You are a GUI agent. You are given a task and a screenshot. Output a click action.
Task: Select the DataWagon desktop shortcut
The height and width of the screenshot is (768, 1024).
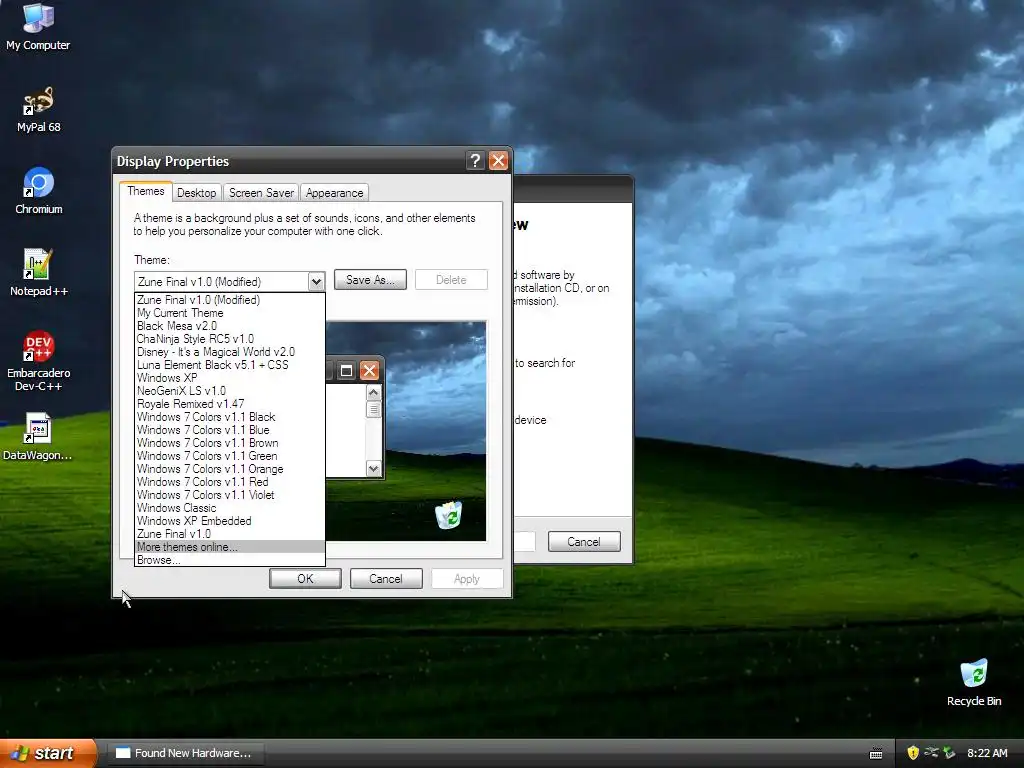pos(38,436)
